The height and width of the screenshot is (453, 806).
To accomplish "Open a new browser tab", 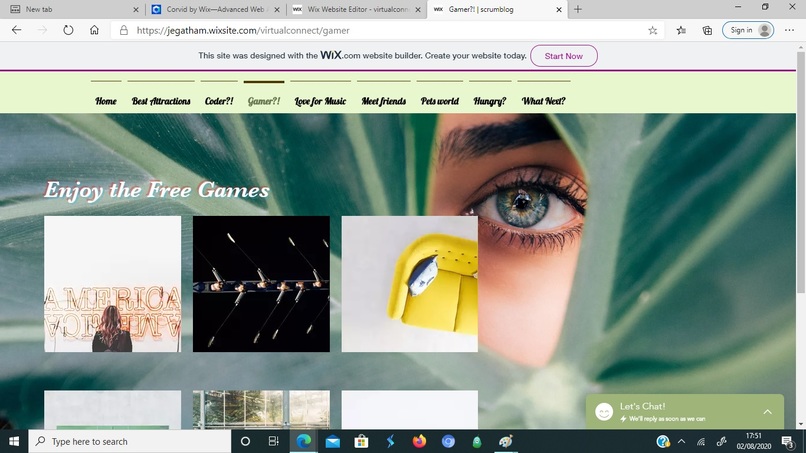I will 578,9.
